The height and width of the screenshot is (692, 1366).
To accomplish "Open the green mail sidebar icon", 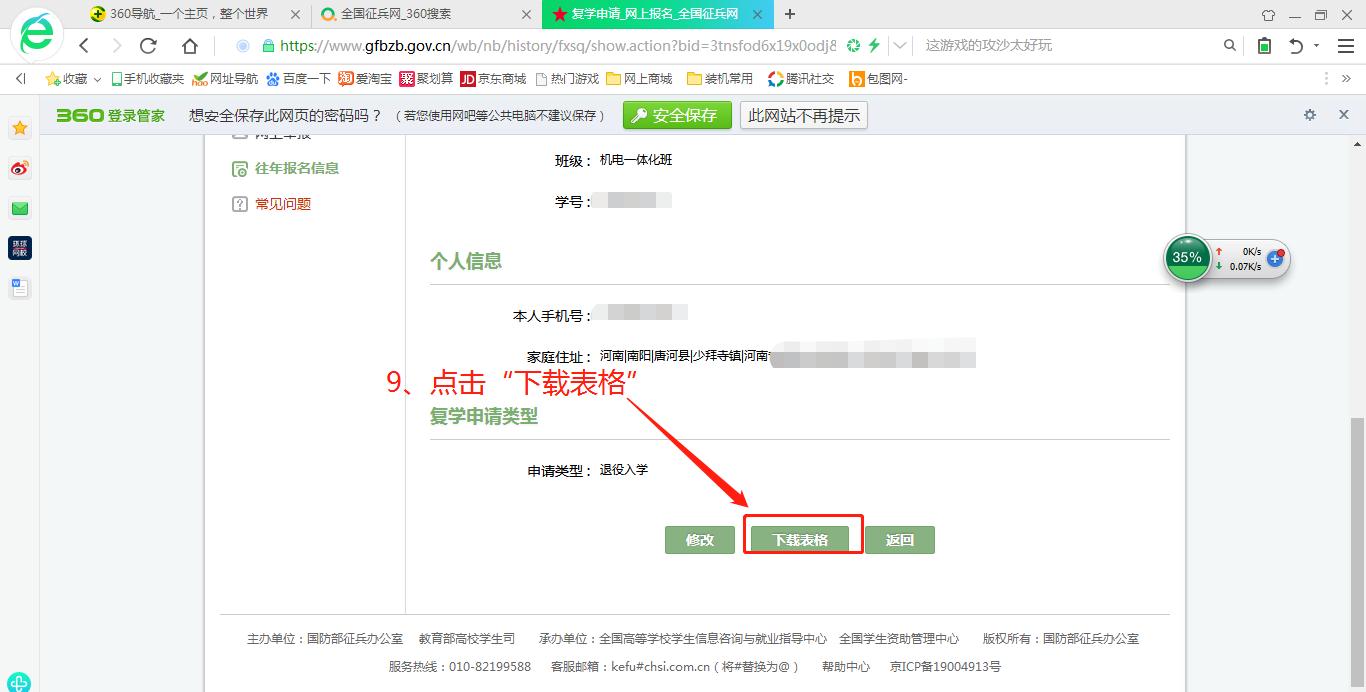I will [x=20, y=208].
